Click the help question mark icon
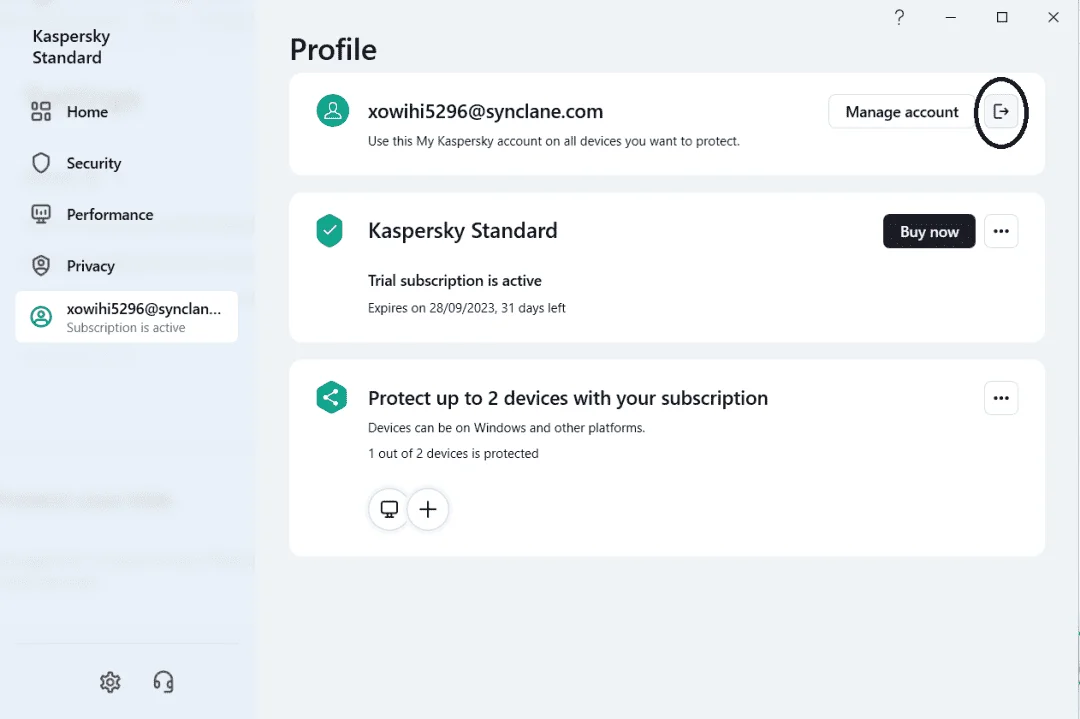The height and width of the screenshot is (719, 1080). (899, 17)
